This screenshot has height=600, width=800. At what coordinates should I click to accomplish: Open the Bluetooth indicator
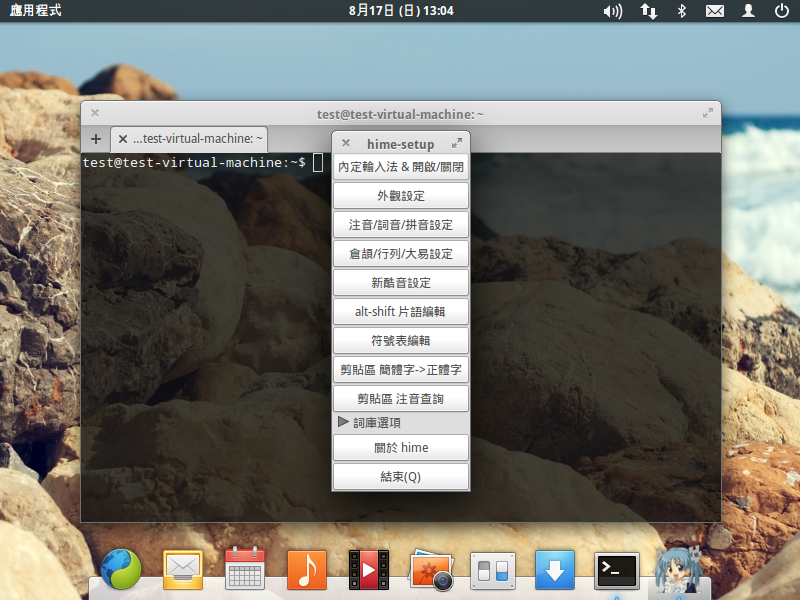tap(682, 11)
